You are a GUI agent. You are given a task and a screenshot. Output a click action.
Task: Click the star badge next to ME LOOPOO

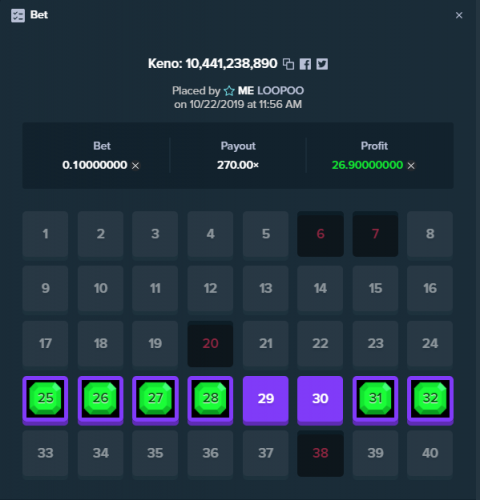click(x=229, y=91)
